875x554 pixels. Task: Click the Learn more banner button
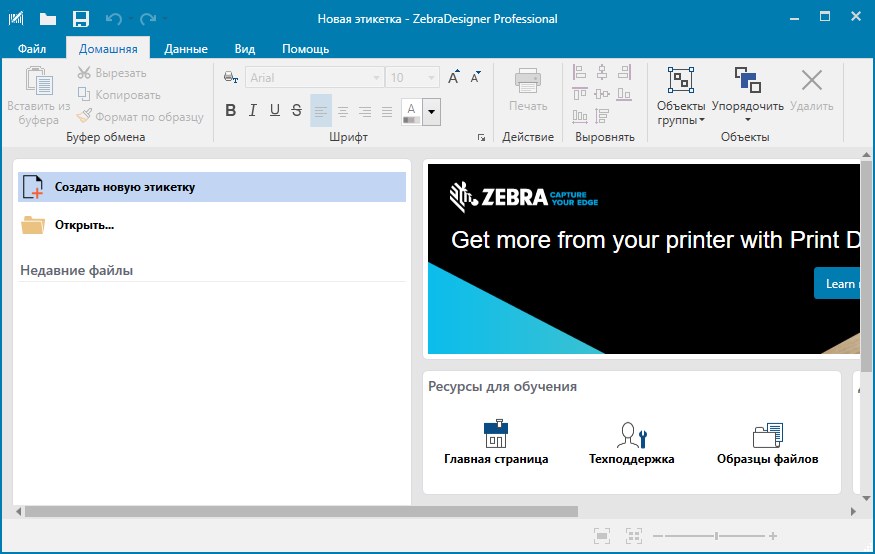coord(837,283)
